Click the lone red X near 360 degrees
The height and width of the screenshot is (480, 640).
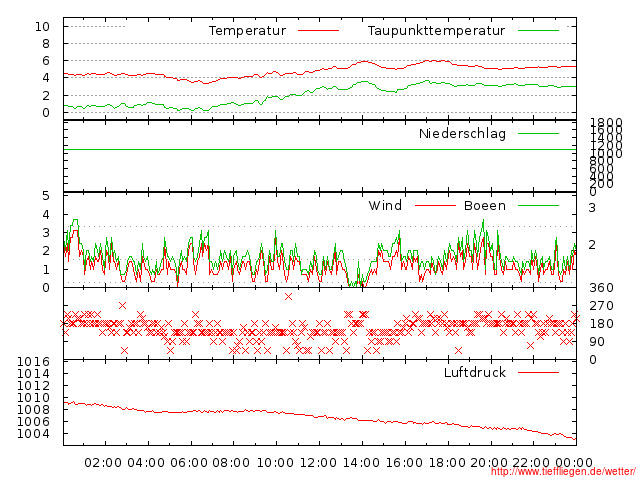coord(289,297)
